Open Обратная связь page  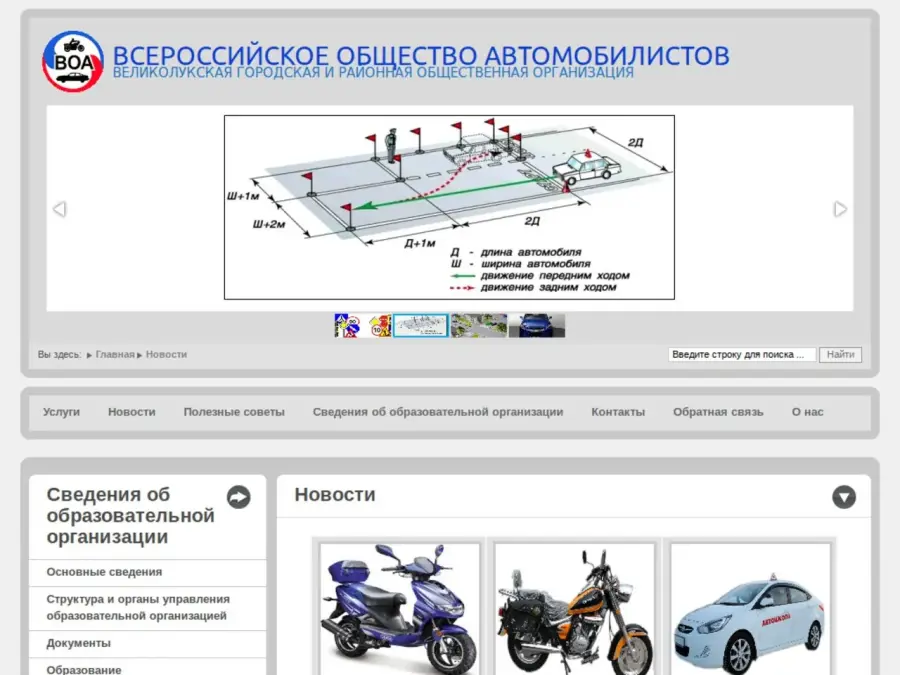point(718,412)
